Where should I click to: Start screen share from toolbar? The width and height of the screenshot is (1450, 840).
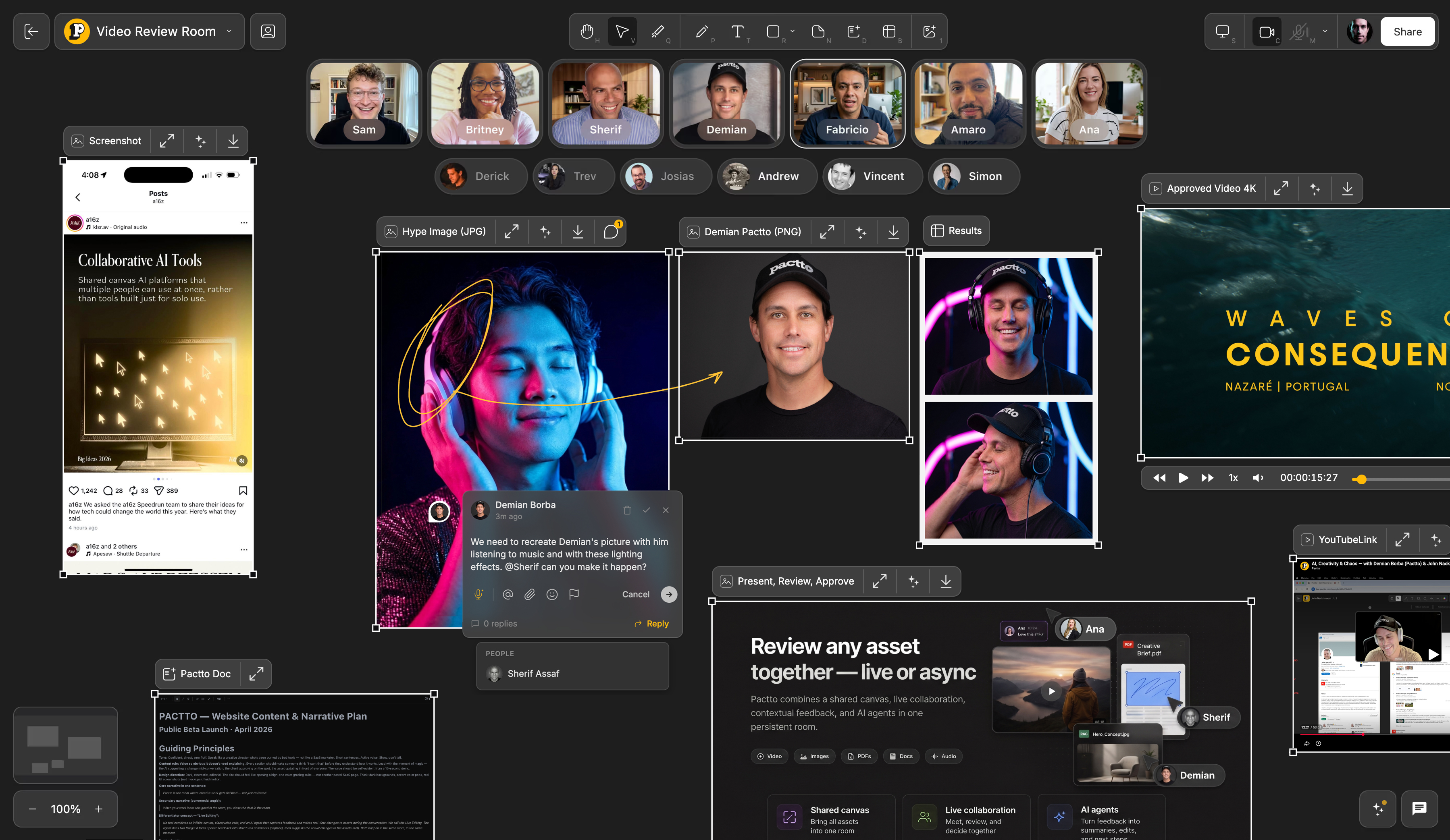(1223, 31)
